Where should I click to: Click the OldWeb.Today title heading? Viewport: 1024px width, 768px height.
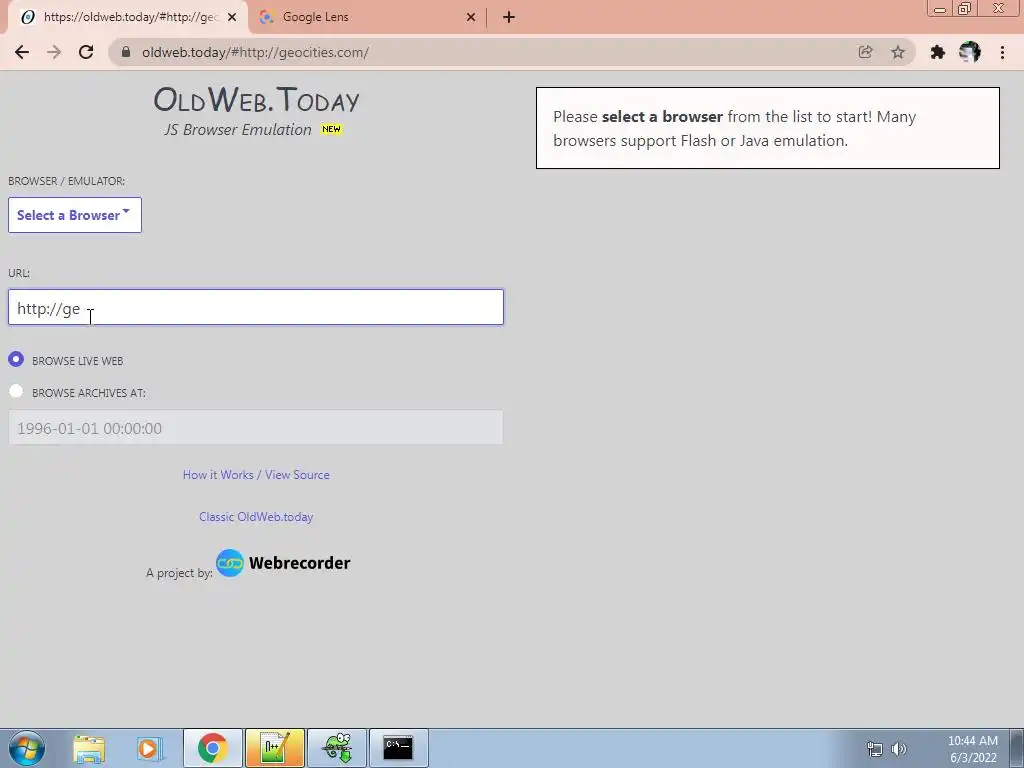(256, 99)
